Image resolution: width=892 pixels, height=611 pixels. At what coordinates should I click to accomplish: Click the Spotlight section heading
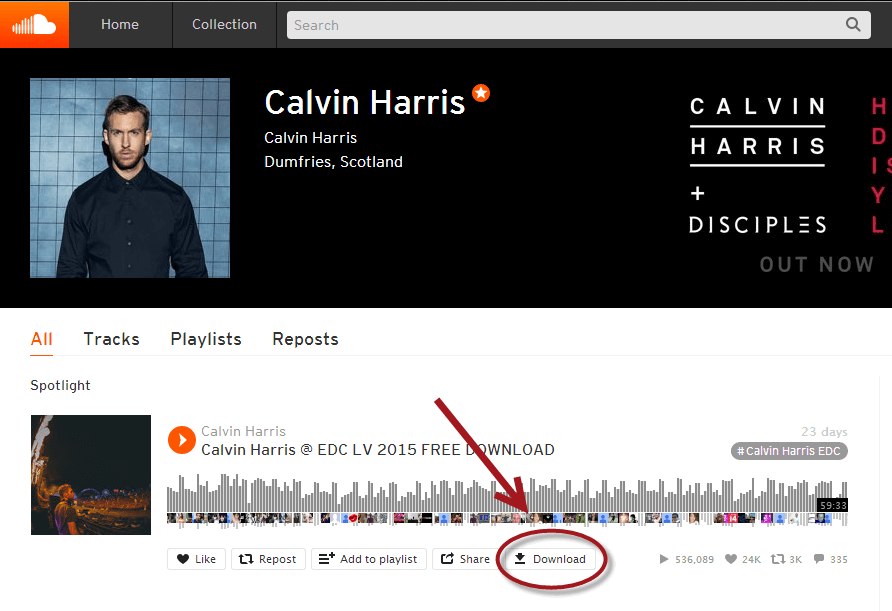(60, 385)
